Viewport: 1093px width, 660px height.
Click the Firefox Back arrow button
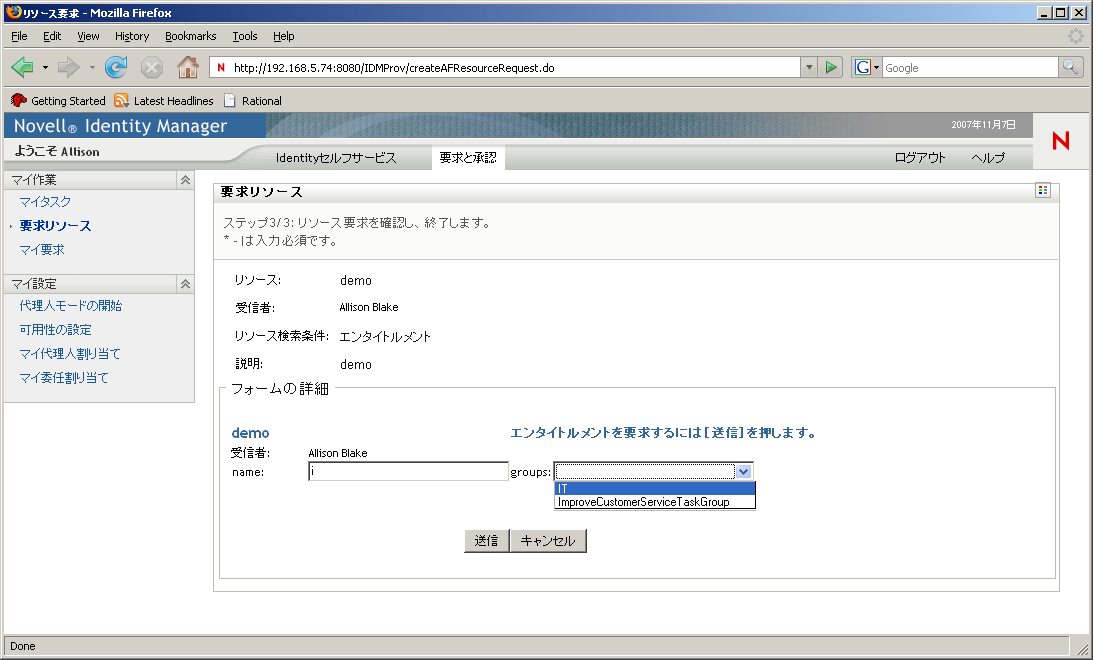pyautogui.click(x=23, y=68)
